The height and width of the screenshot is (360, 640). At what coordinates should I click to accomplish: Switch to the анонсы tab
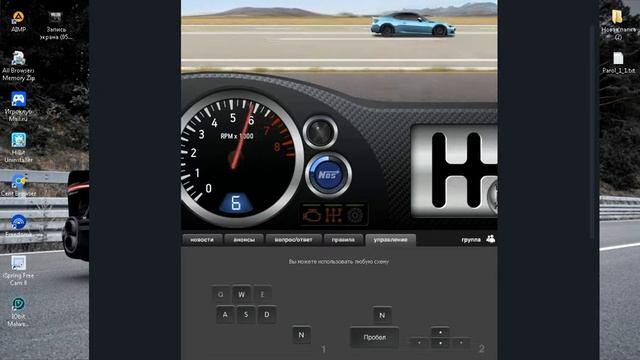(244, 240)
